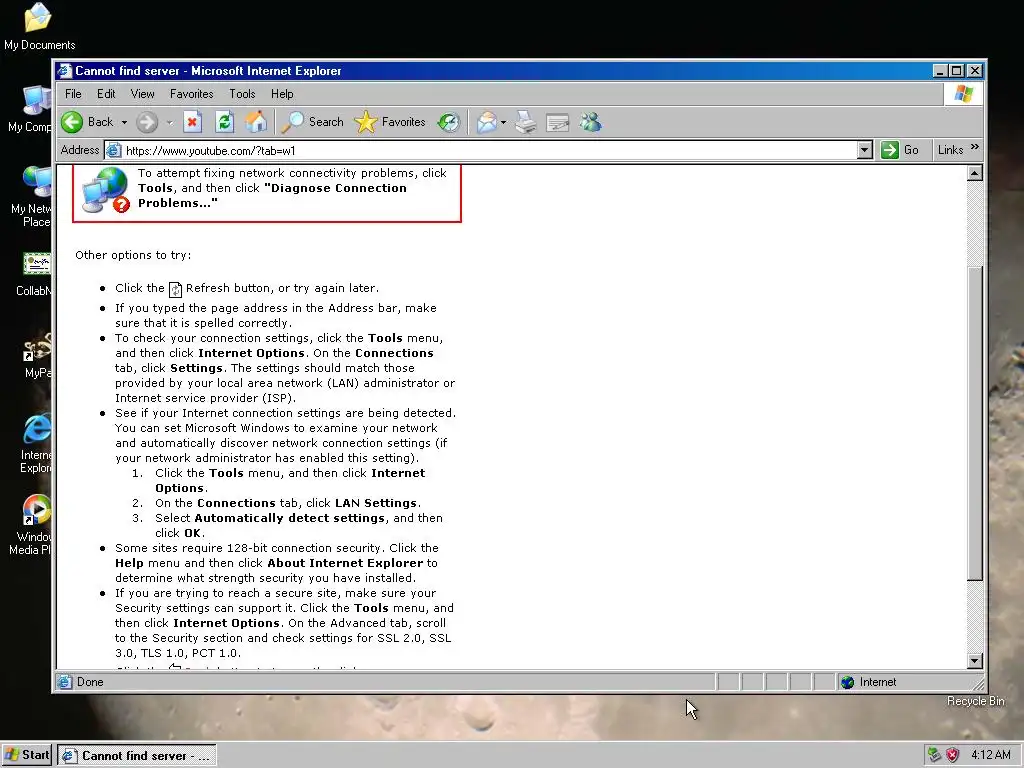The height and width of the screenshot is (768, 1024).
Task: Click the network diagnose globe icon
Action: [104, 189]
